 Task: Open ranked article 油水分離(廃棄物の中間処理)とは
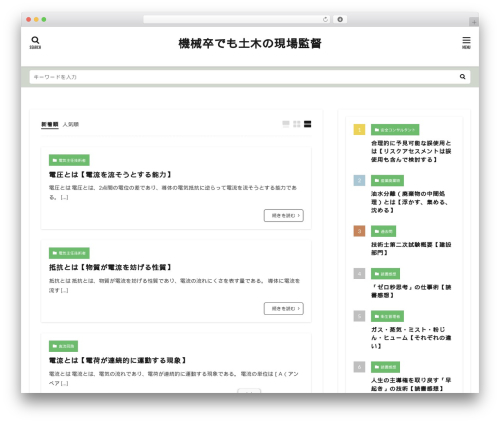point(409,202)
